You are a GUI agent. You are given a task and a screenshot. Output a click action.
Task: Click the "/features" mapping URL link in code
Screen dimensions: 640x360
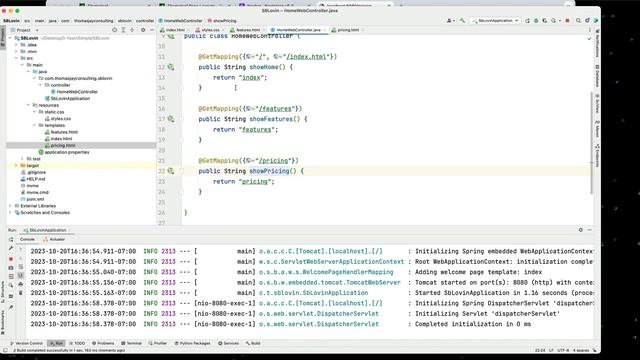pyautogui.click(x=275, y=109)
